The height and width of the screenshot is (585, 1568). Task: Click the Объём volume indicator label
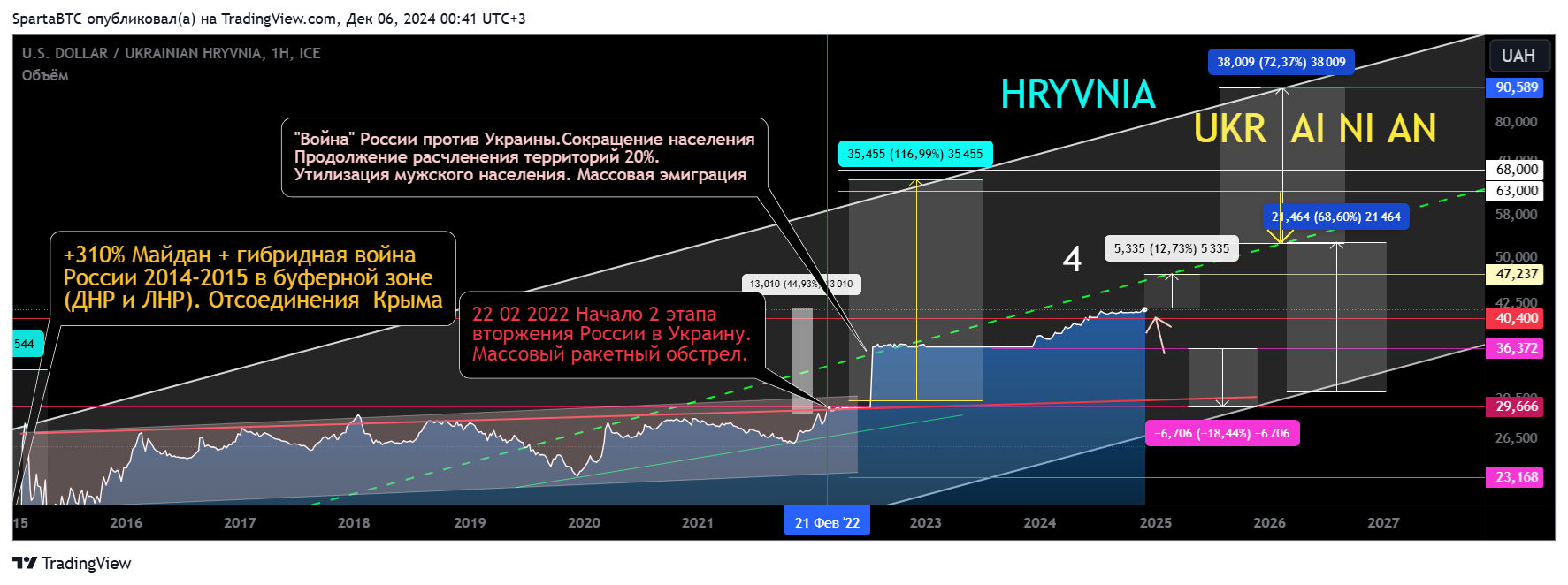coord(45,75)
